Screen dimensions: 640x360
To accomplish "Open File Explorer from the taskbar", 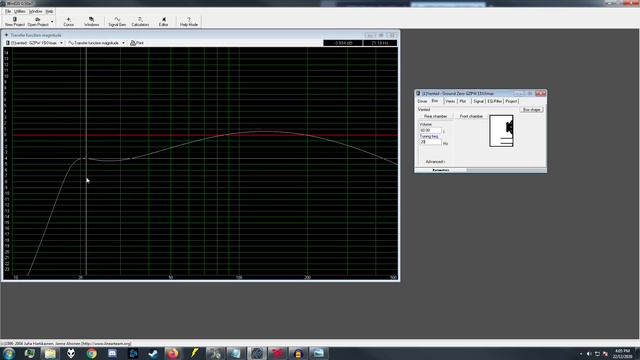I will (50, 353).
